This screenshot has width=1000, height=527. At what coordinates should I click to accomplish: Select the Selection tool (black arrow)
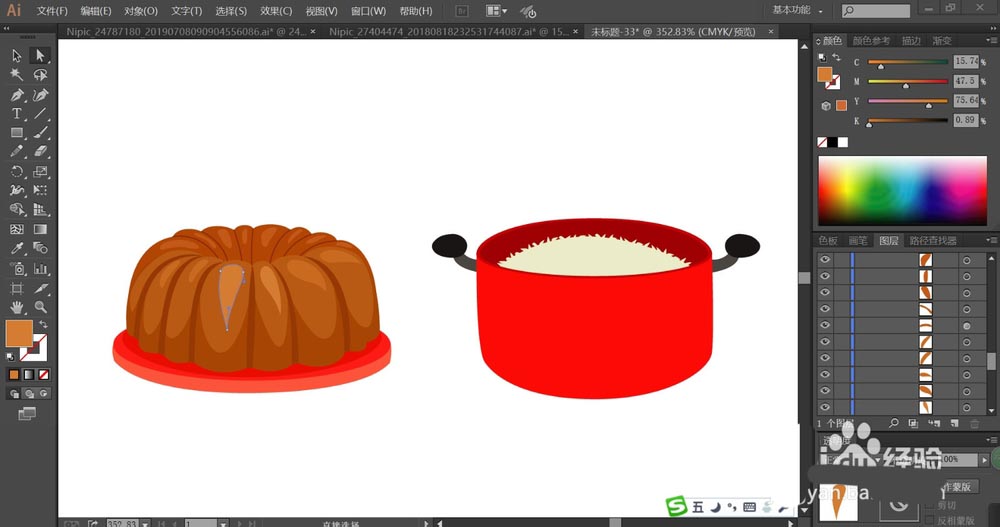[x=17, y=56]
